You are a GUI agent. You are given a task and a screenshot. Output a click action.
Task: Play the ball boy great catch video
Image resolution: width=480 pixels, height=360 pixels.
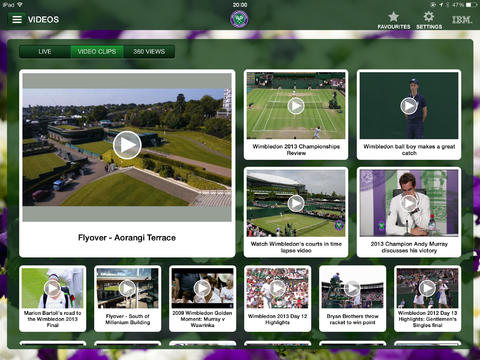[409, 106]
